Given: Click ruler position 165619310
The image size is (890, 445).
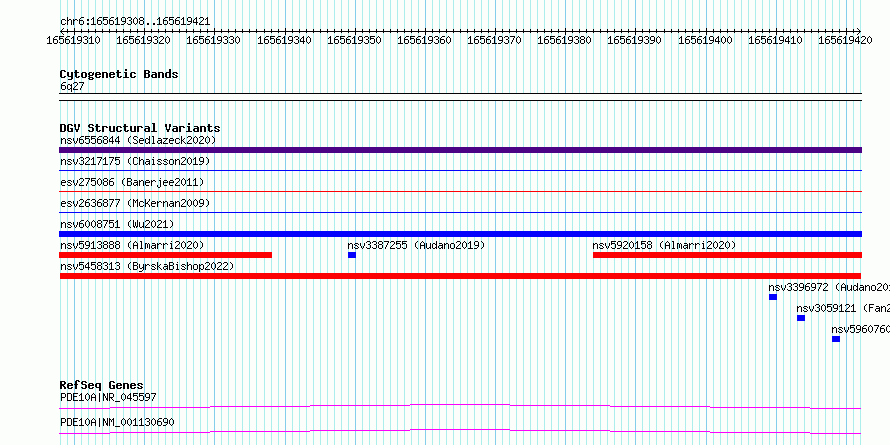Looking at the screenshot, I should click(x=73, y=40).
